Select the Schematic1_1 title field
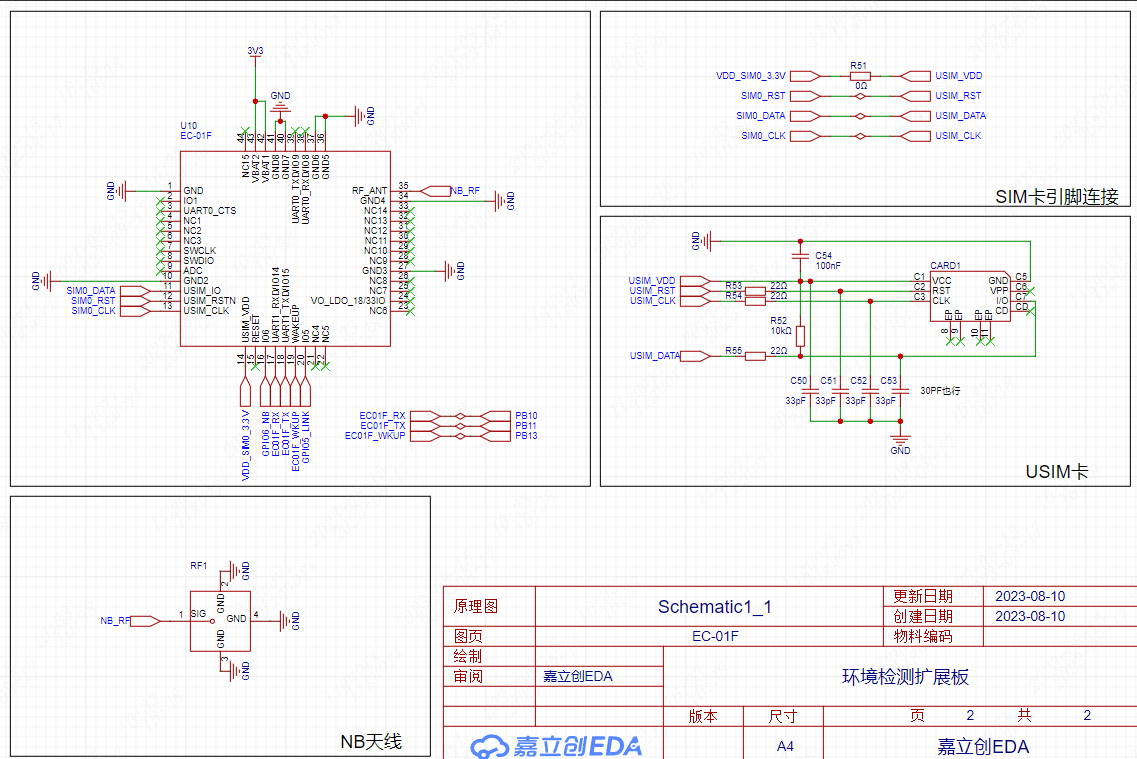 [x=714, y=607]
